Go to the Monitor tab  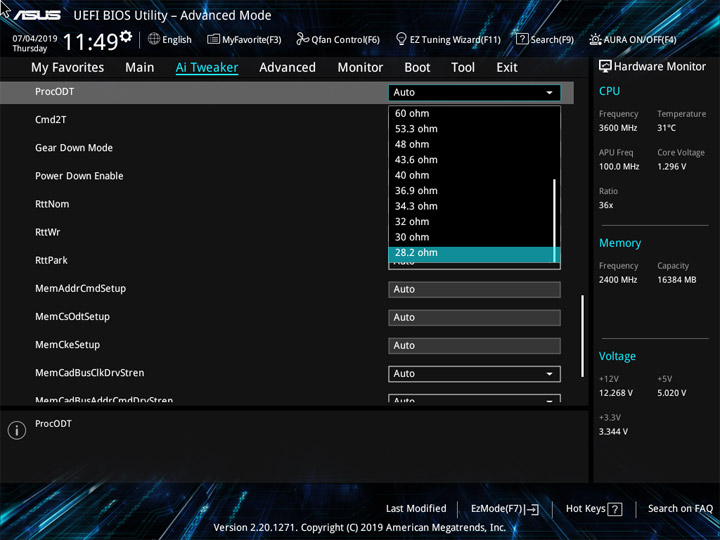pos(360,68)
